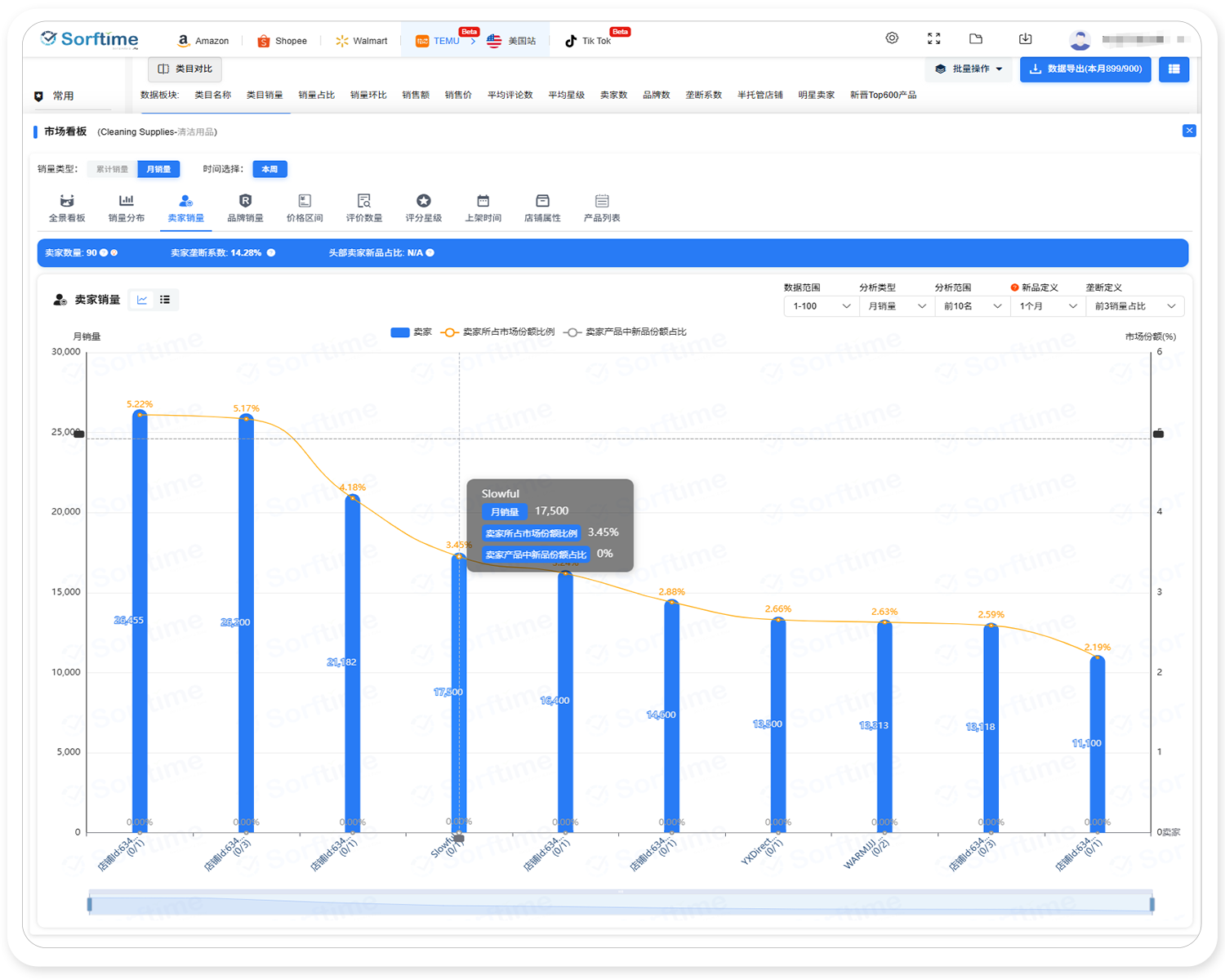
Task: Open the 垄断定义 前3销量占比 dropdown
Action: click(1134, 306)
